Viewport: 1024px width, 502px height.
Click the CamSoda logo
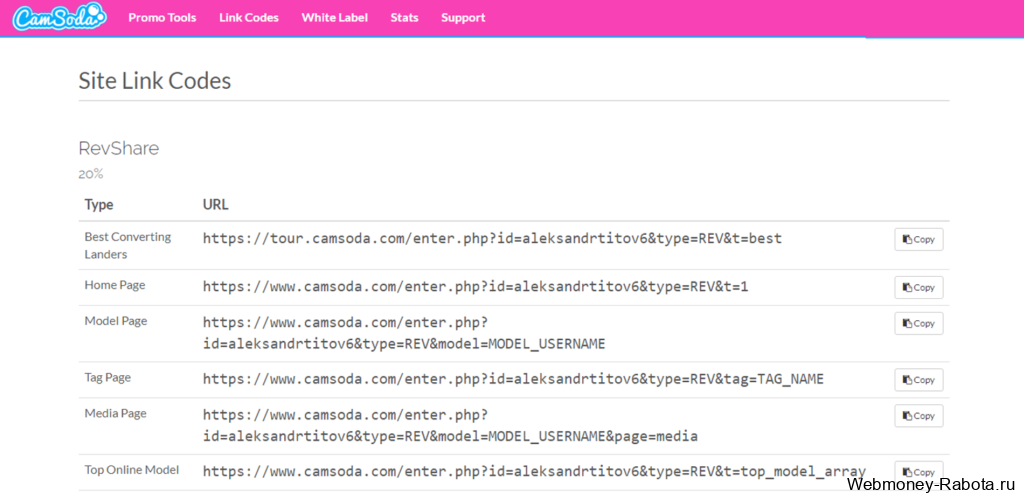click(59, 18)
